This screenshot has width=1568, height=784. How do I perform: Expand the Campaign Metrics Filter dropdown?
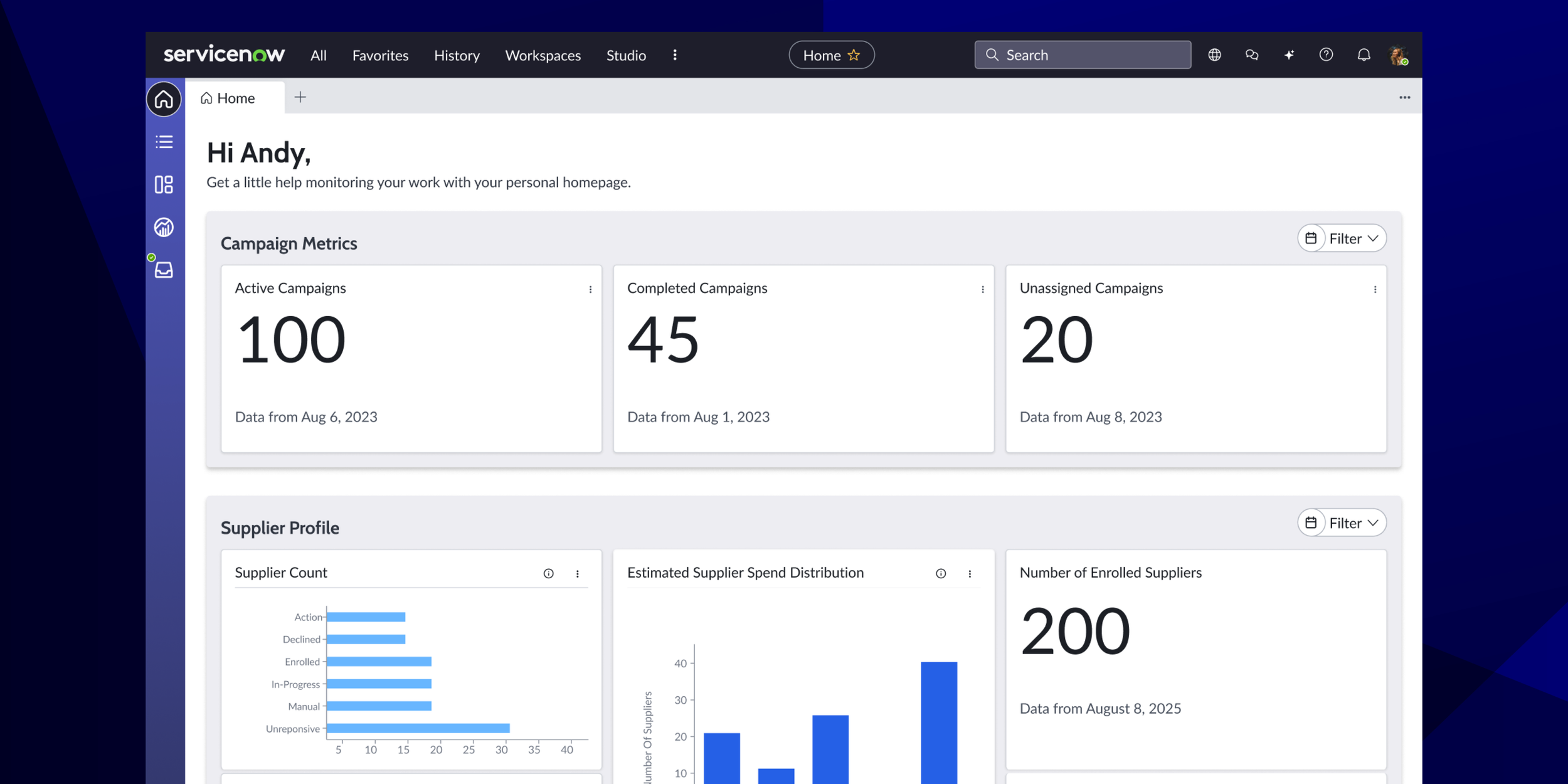tap(1353, 238)
